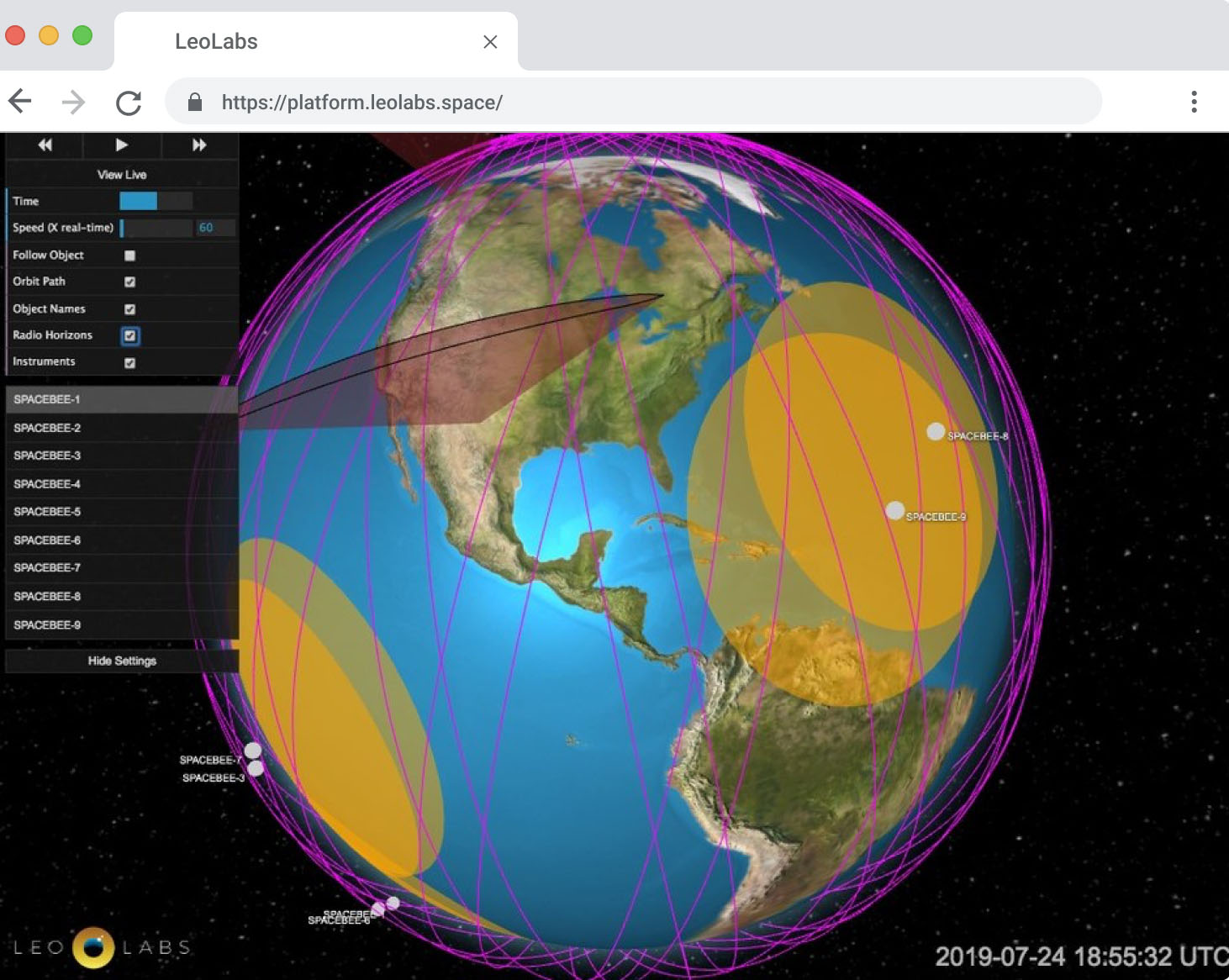Screen dimensions: 1229x980
Task: Open the browser three-dot menu
Action: point(1194,102)
